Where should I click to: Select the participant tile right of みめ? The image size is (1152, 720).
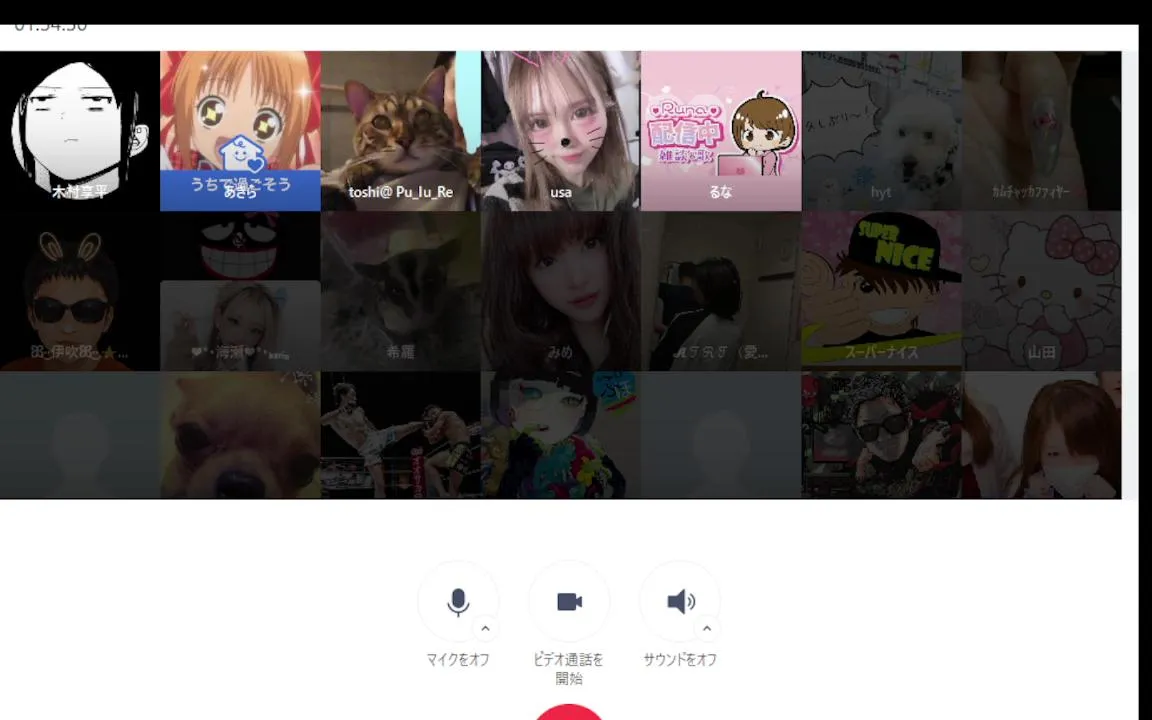[x=721, y=291]
